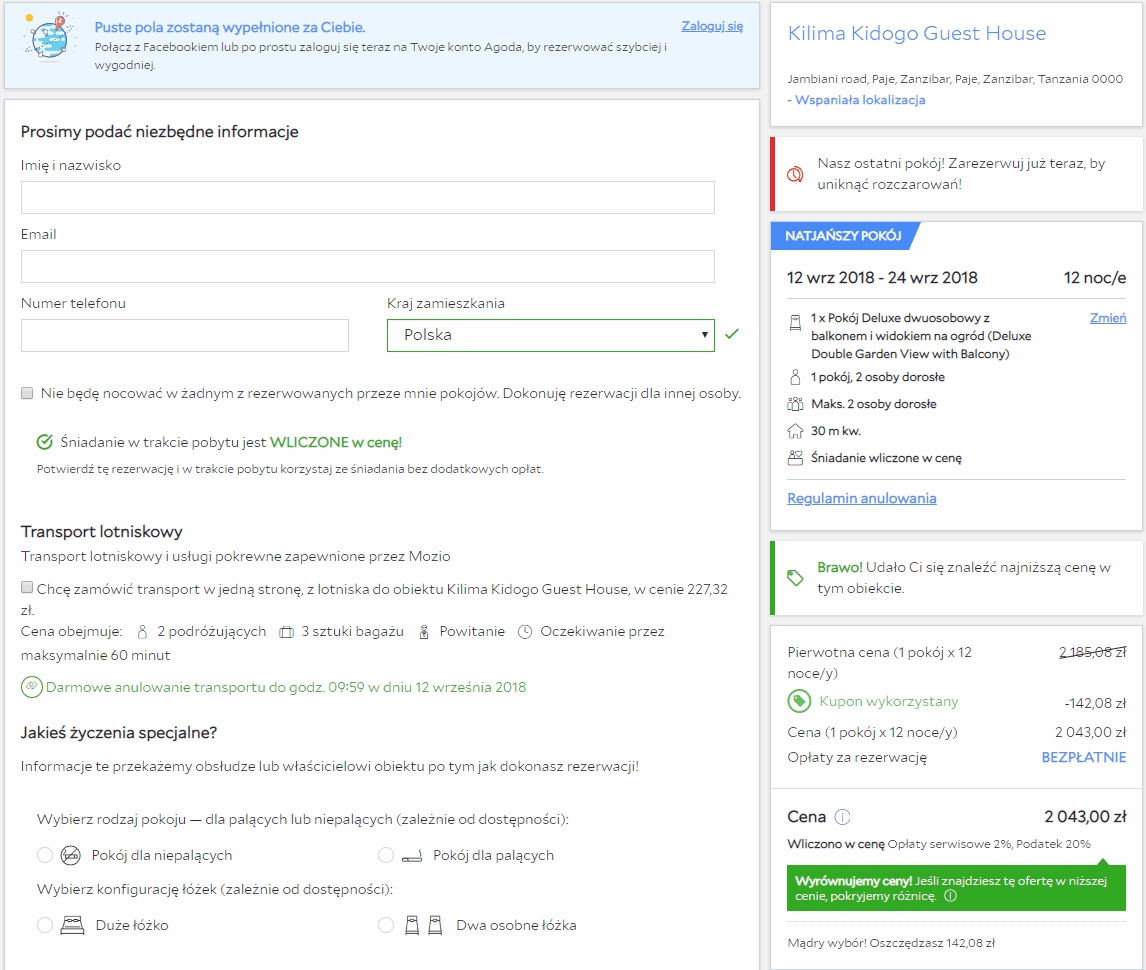Click the cigarette smoking room icon
The width and height of the screenshot is (1146, 970).
pos(412,855)
